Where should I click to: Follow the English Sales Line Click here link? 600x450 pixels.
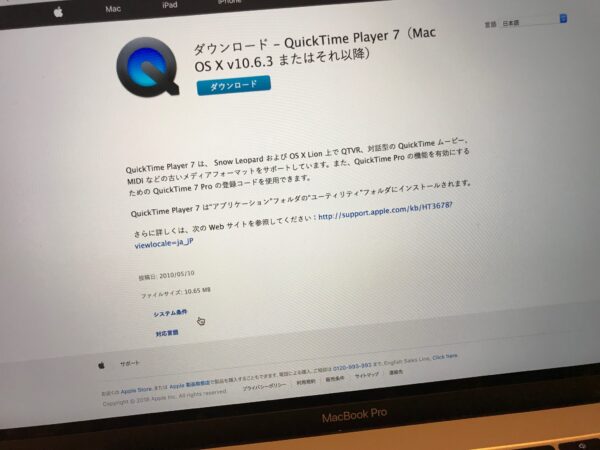click(x=445, y=357)
